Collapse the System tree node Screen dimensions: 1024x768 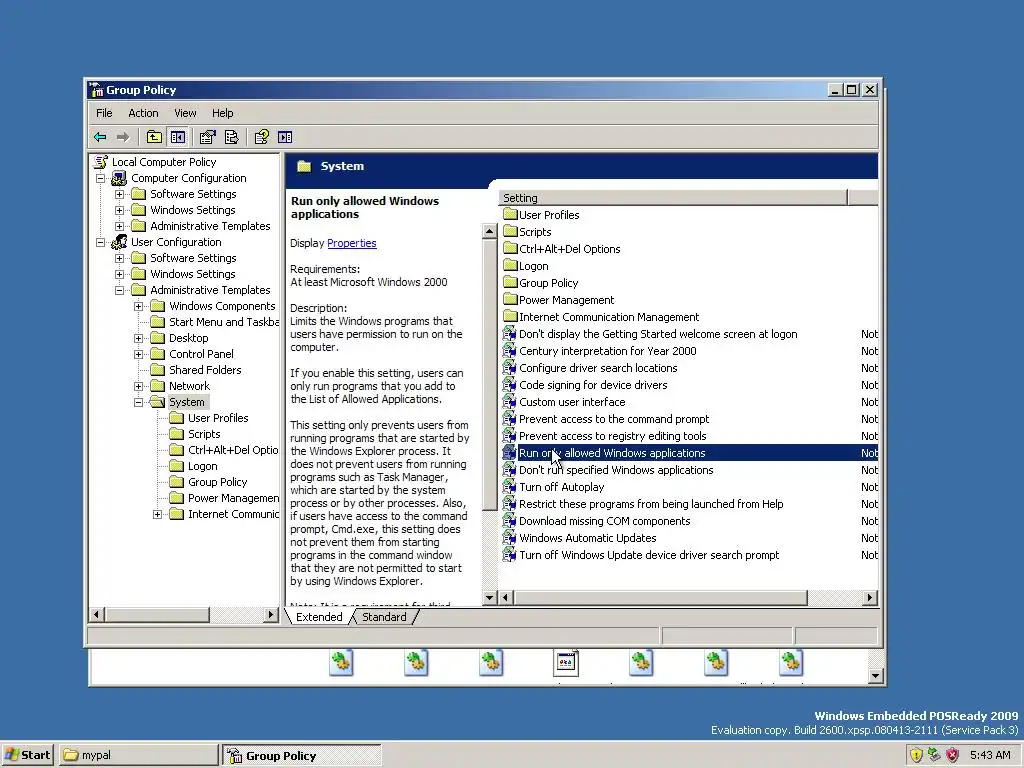click(138, 402)
